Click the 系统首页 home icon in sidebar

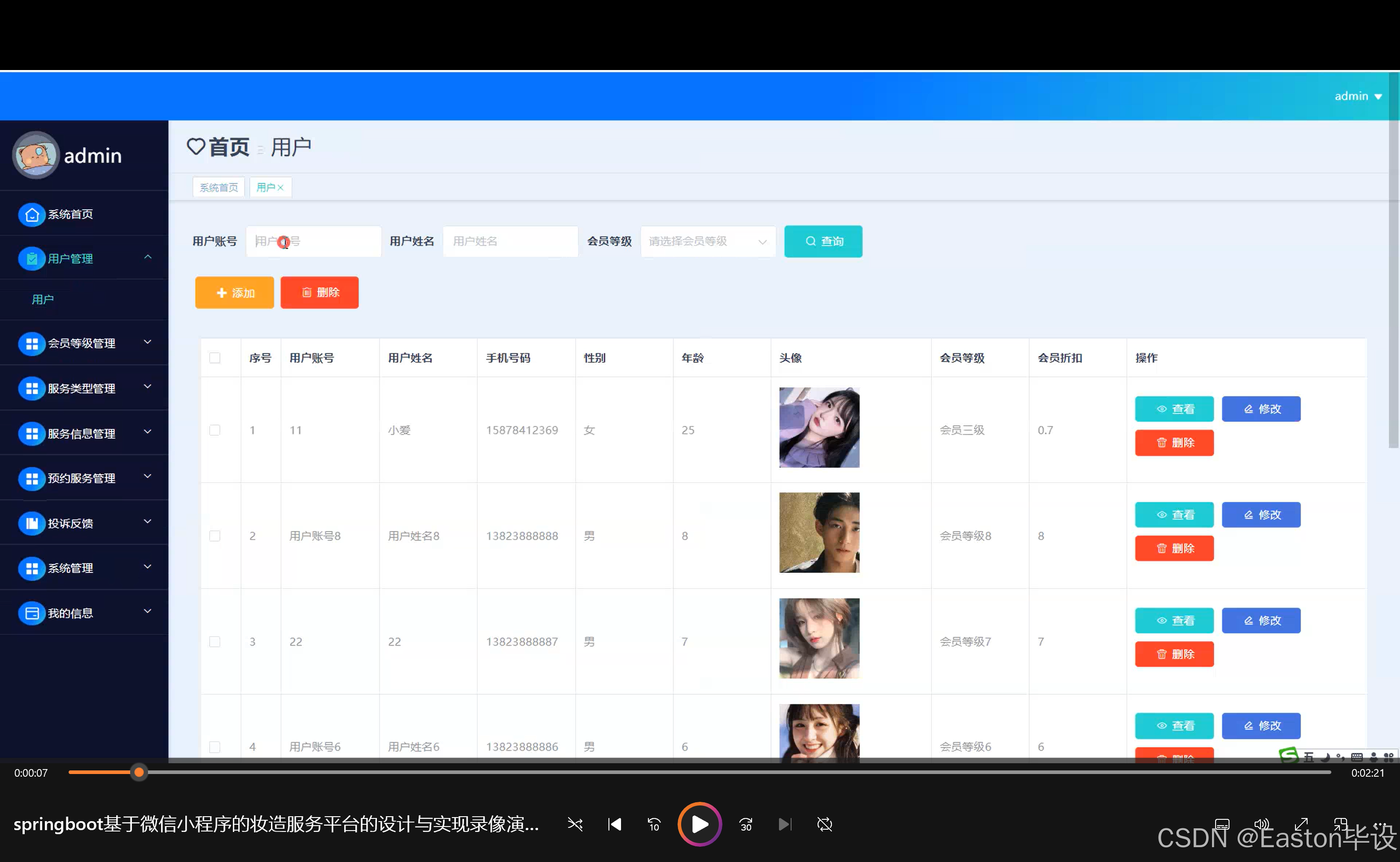pyautogui.click(x=32, y=214)
